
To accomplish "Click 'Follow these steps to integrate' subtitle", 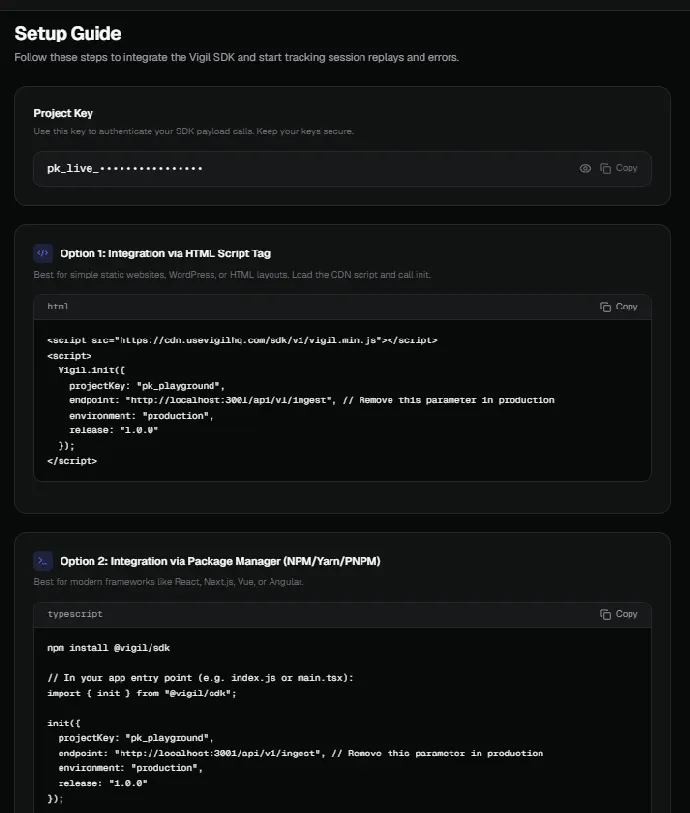I will (x=236, y=58).
